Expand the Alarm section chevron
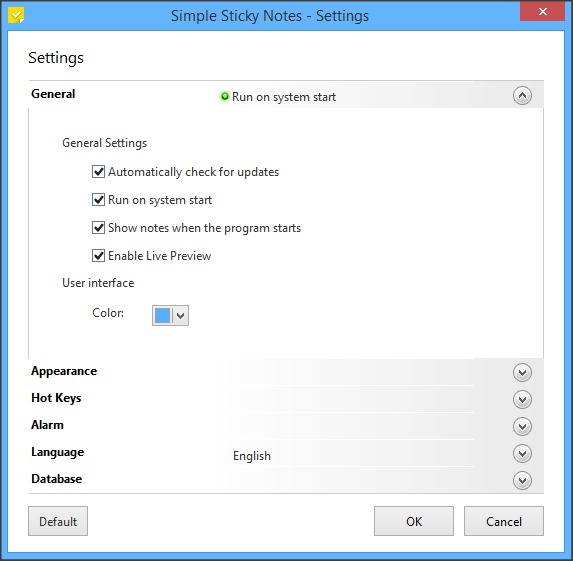Image resolution: width=573 pixels, height=561 pixels. coord(522,427)
